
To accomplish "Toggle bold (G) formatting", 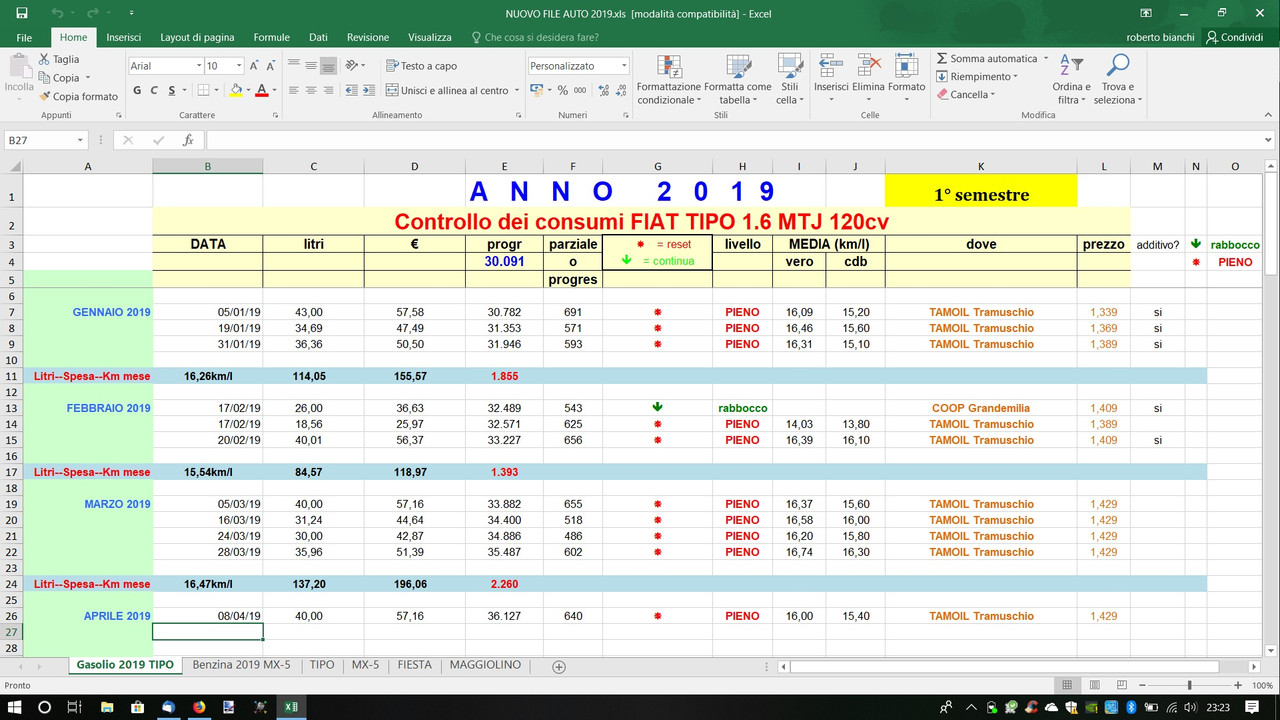I will click(136, 90).
